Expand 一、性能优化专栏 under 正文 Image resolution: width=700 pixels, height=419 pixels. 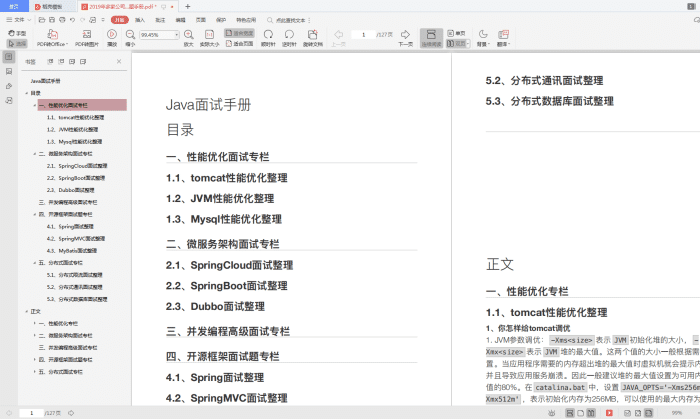click(x=34, y=324)
